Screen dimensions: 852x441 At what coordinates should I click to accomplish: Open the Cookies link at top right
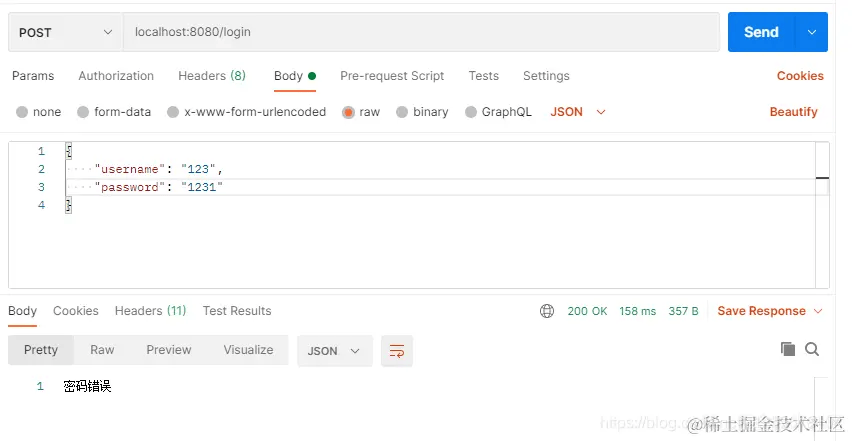[800, 76]
